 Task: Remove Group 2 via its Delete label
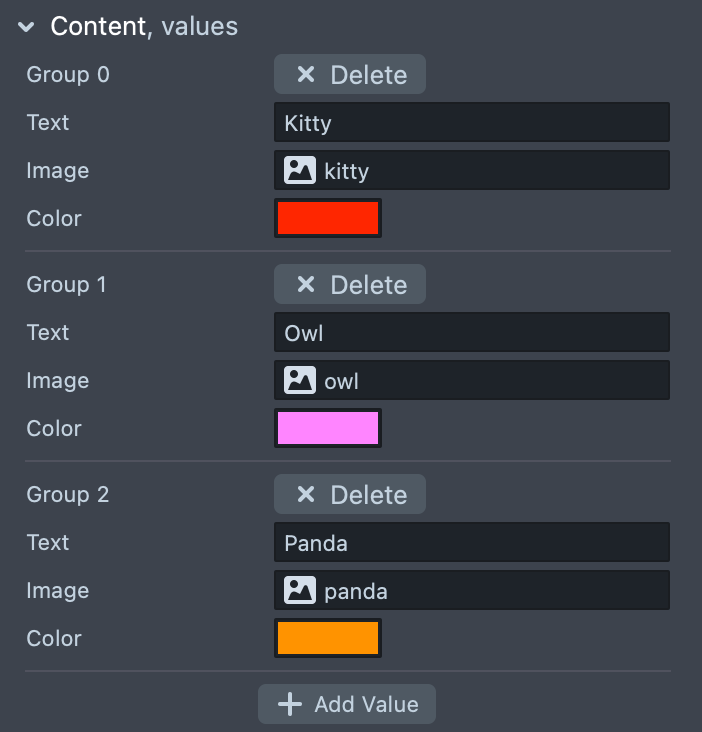pyautogui.click(x=368, y=495)
